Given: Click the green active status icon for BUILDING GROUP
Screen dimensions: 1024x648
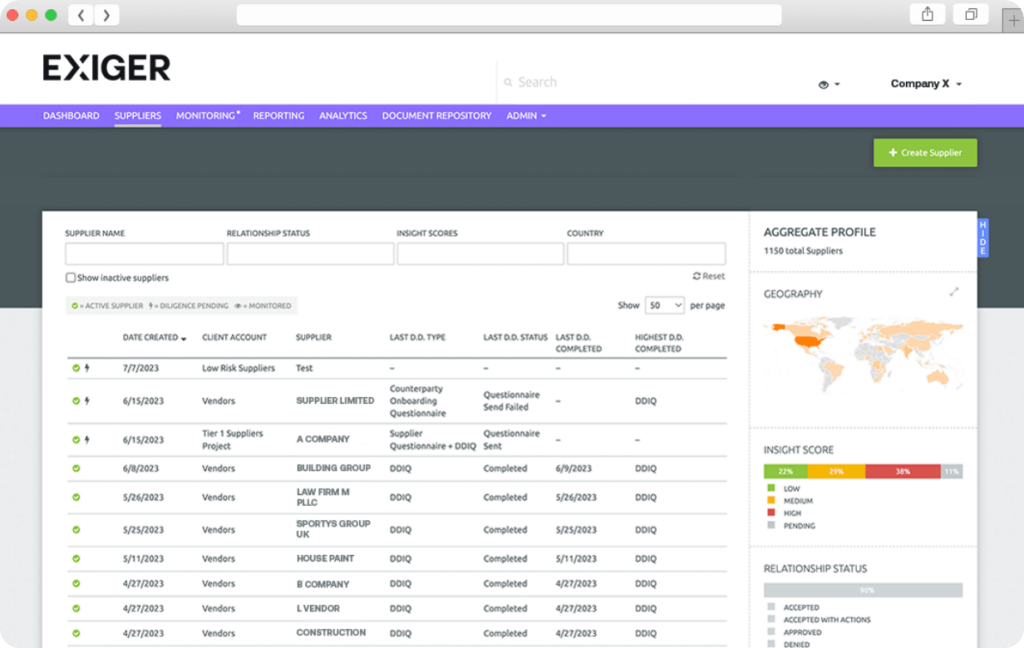Looking at the screenshot, I should 76,468.
